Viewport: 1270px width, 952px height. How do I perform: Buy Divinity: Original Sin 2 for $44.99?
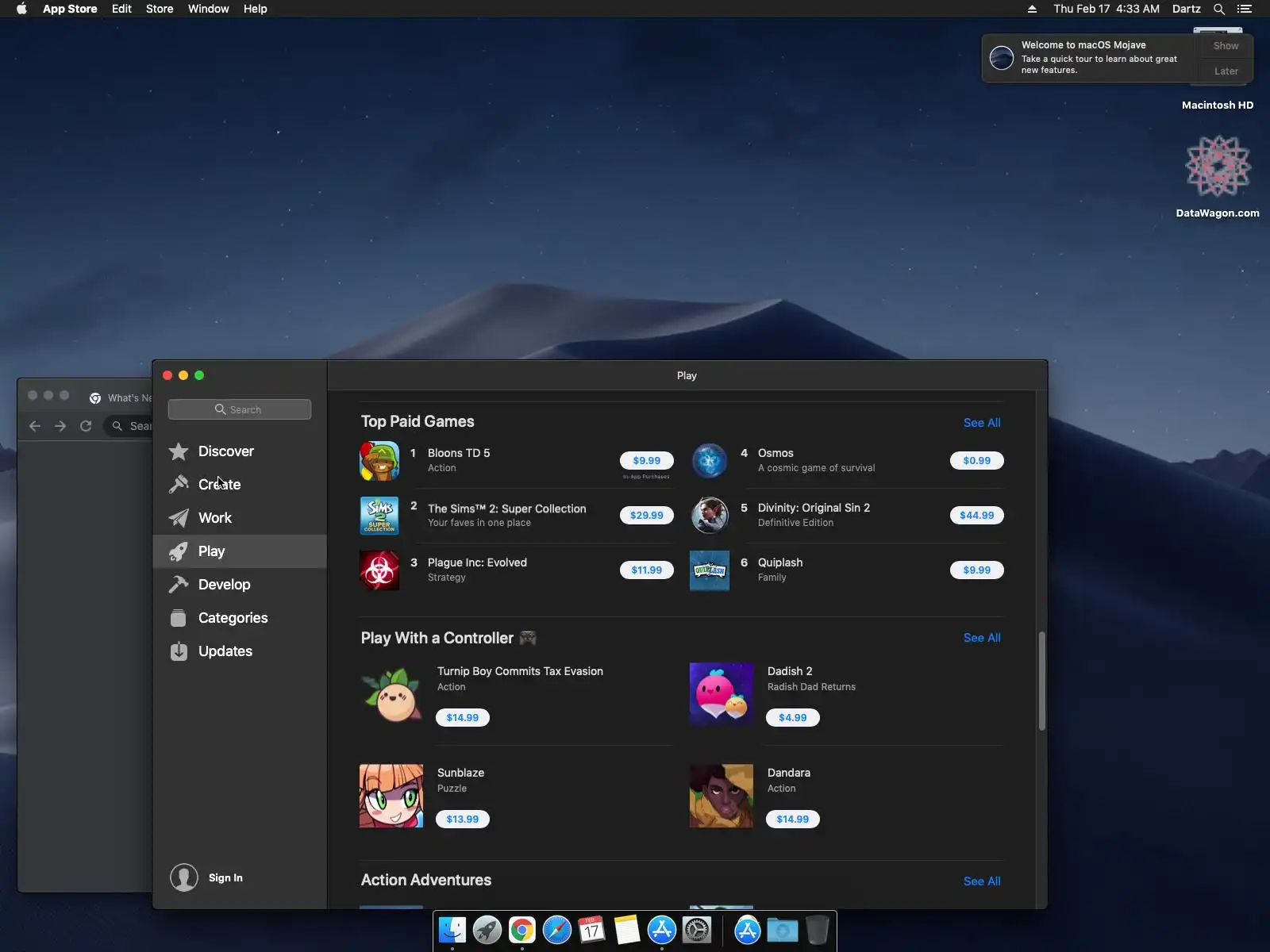point(977,516)
